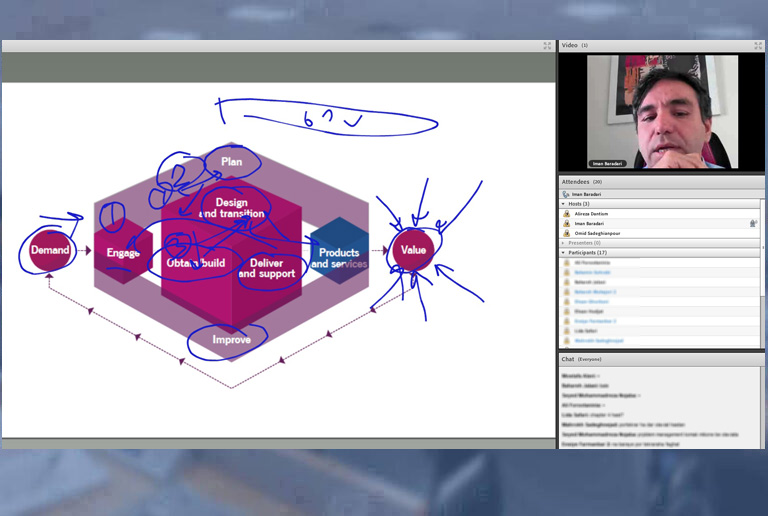The height and width of the screenshot is (516, 768).
Task: Collapse the Participants (17) group
Action: [x=563, y=253]
